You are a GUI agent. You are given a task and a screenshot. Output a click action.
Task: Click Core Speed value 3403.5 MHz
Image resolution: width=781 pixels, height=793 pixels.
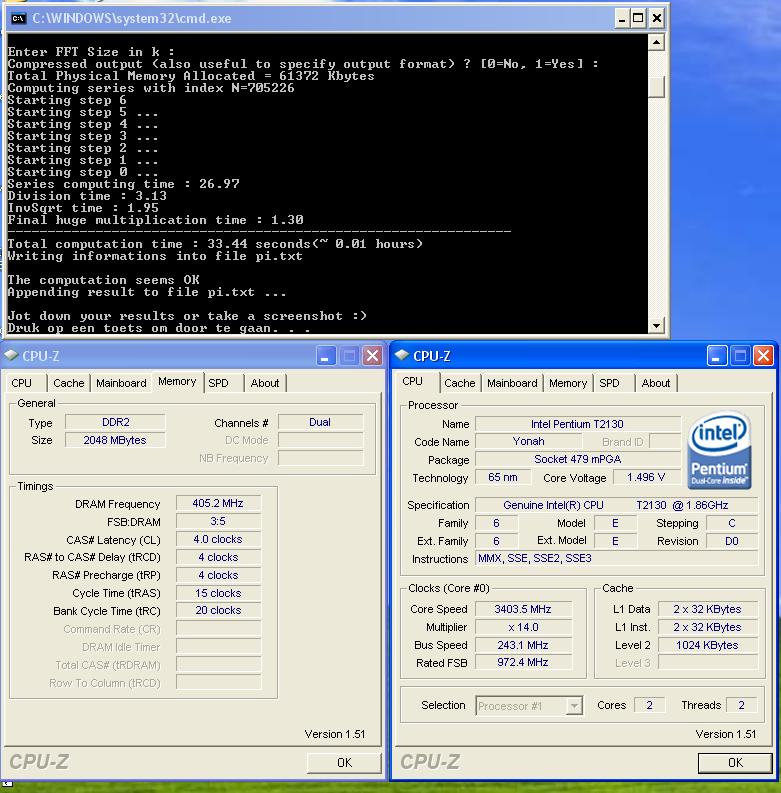(x=523, y=609)
